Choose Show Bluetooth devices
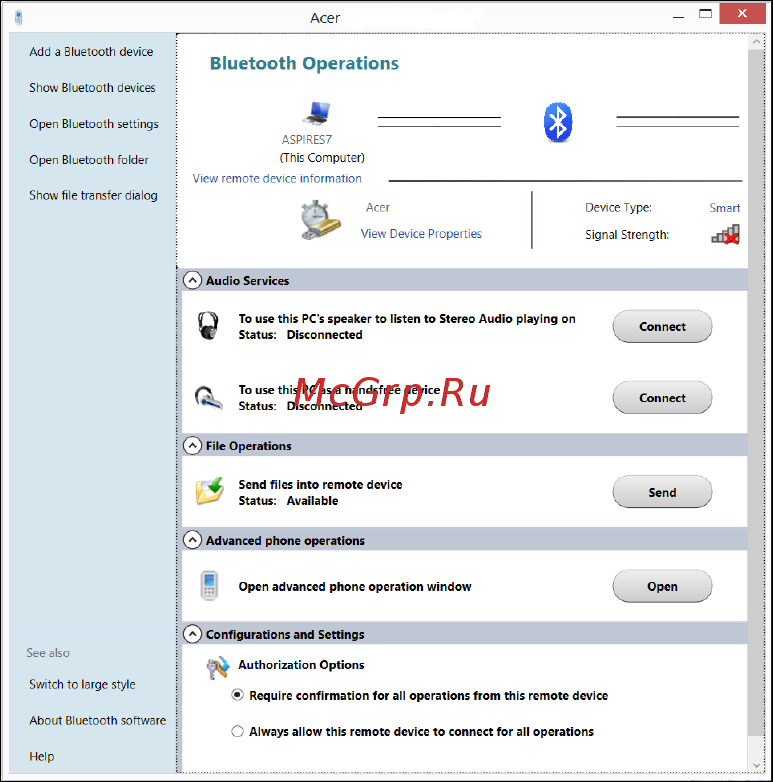 pyautogui.click(x=92, y=87)
